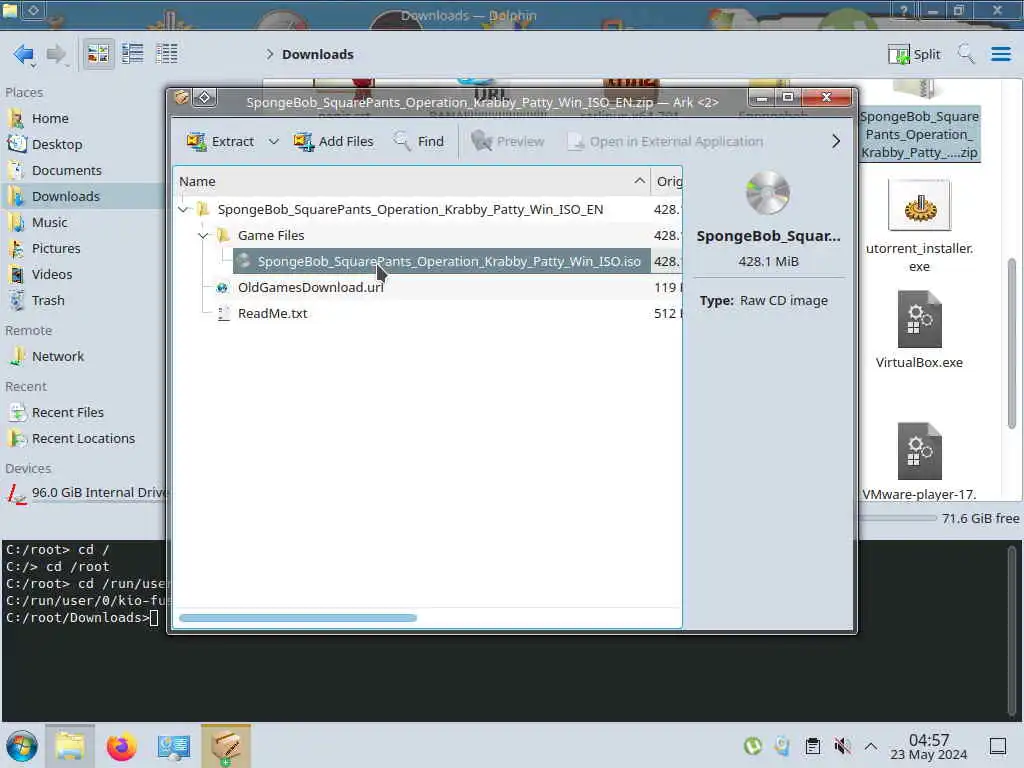Open Videos in Places sidebar
This screenshot has height=768, width=1024.
84,275
